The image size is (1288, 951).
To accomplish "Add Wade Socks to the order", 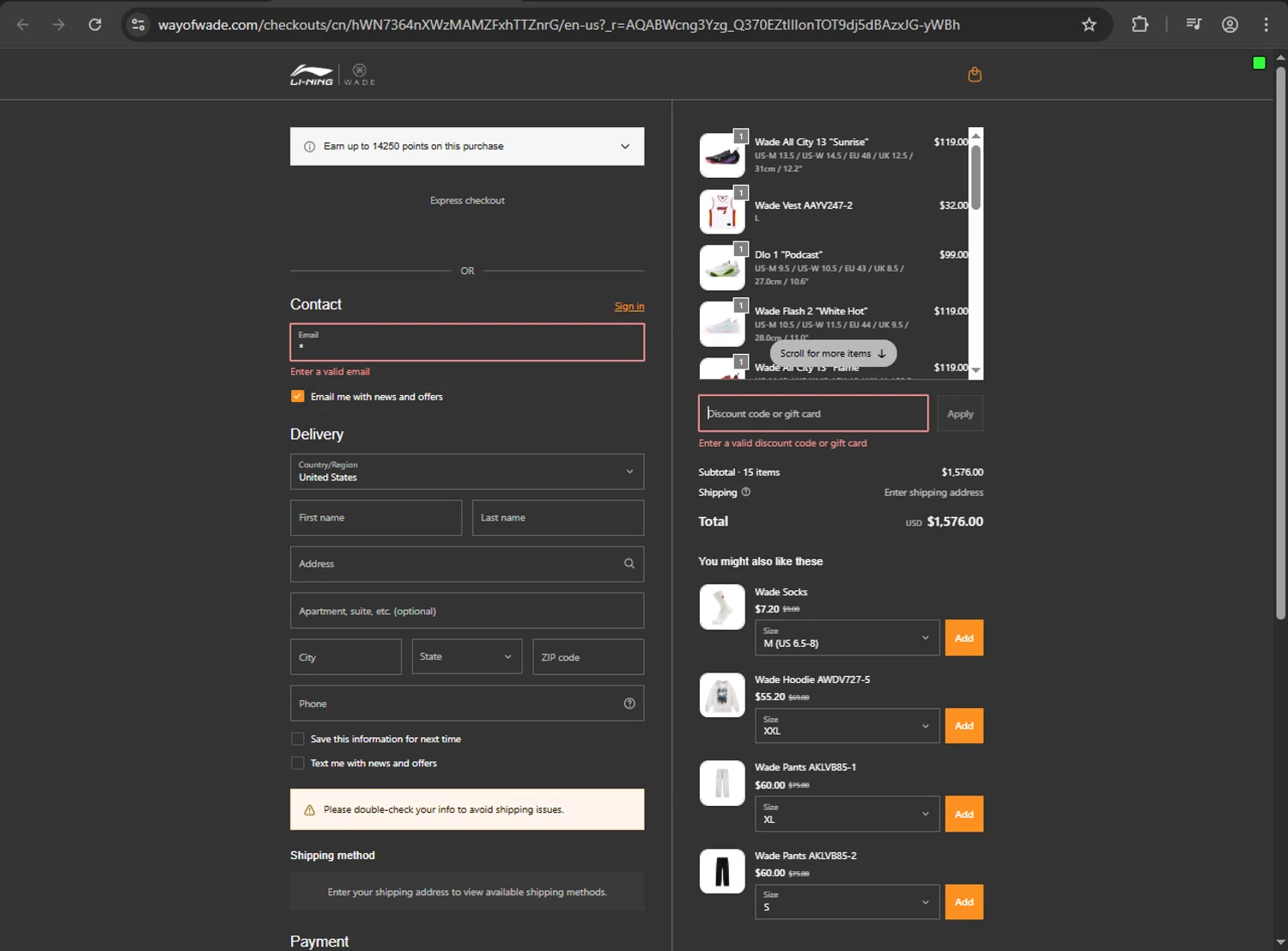I will tap(964, 638).
